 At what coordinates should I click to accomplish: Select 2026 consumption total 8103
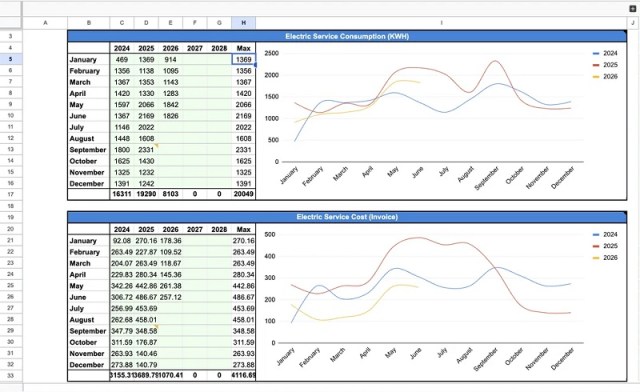171,194
